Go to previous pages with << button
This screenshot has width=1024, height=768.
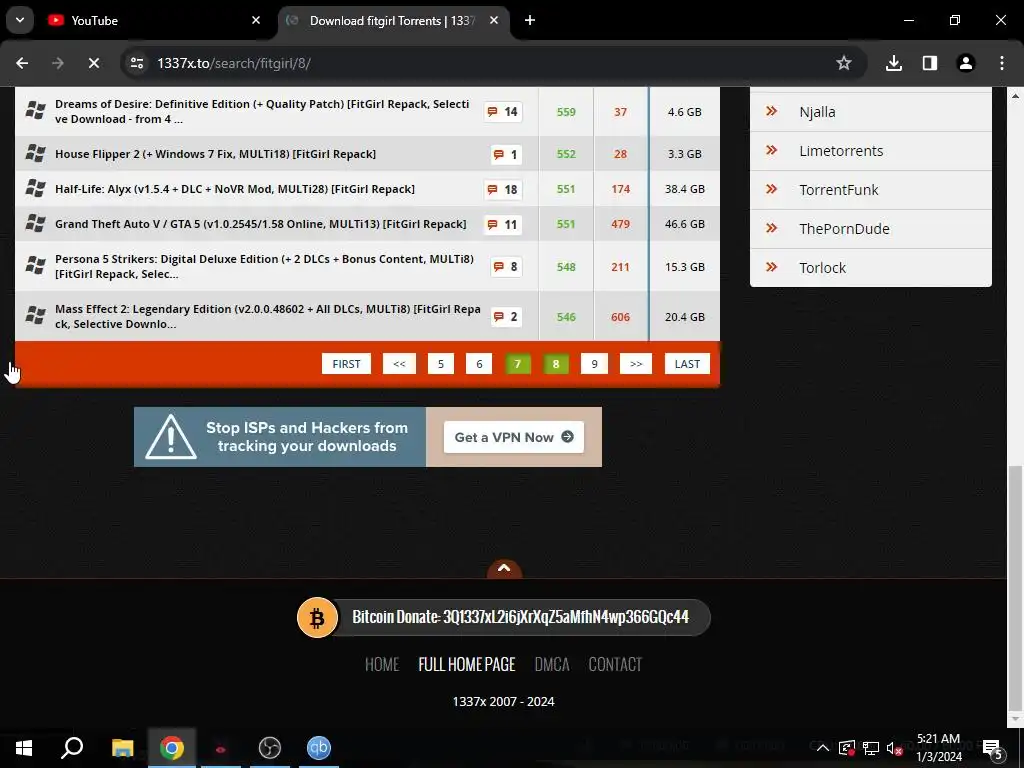pyautogui.click(x=399, y=364)
